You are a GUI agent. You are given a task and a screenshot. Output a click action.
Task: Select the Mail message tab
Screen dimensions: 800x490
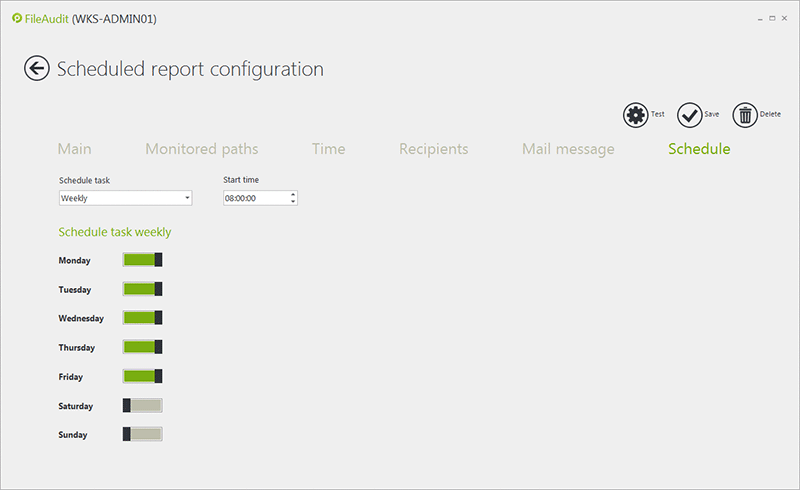click(x=568, y=149)
